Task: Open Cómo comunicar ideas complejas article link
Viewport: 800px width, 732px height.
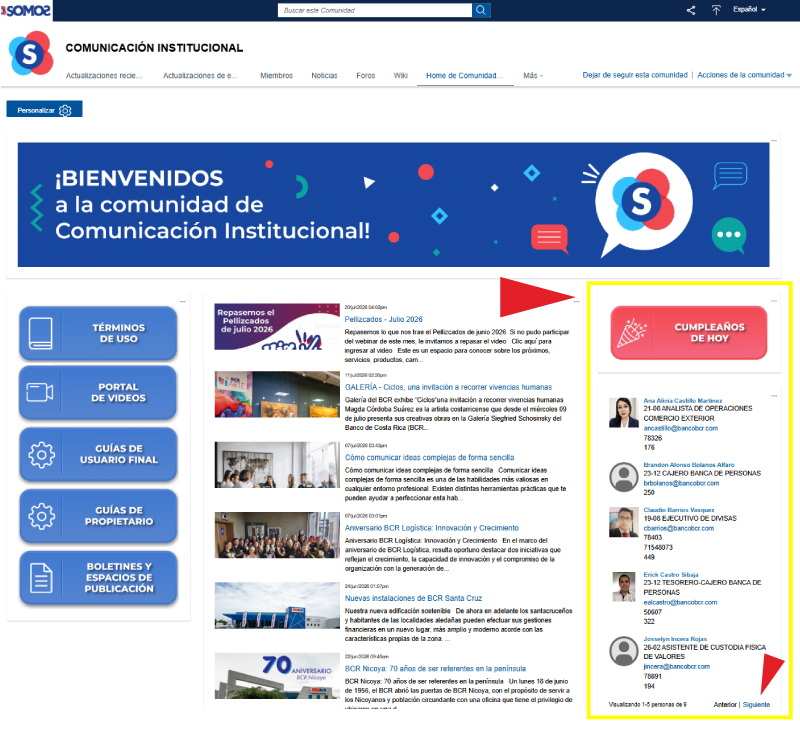Action: click(430, 458)
